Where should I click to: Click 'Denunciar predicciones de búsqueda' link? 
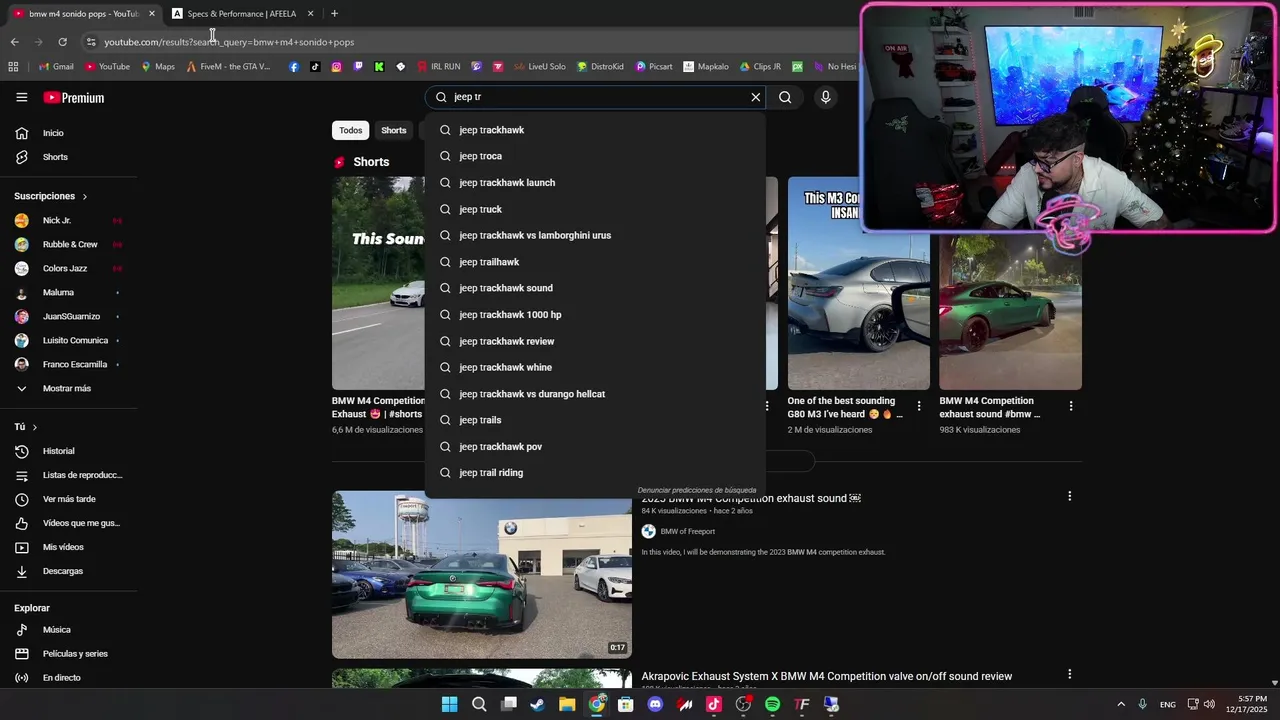(697, 490)
